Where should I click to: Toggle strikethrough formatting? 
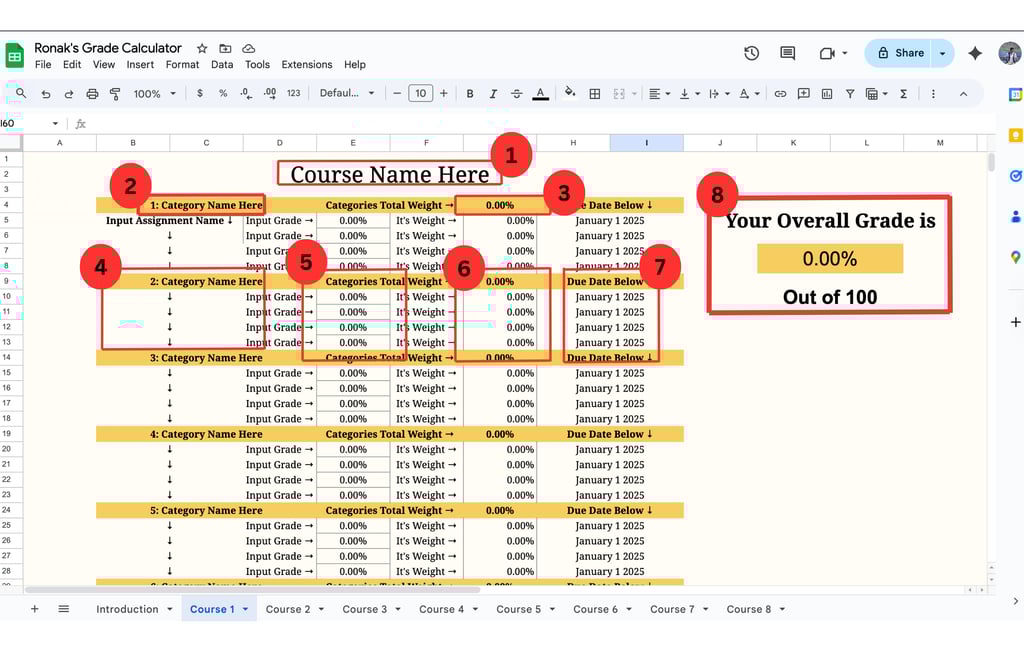[516, 94]
